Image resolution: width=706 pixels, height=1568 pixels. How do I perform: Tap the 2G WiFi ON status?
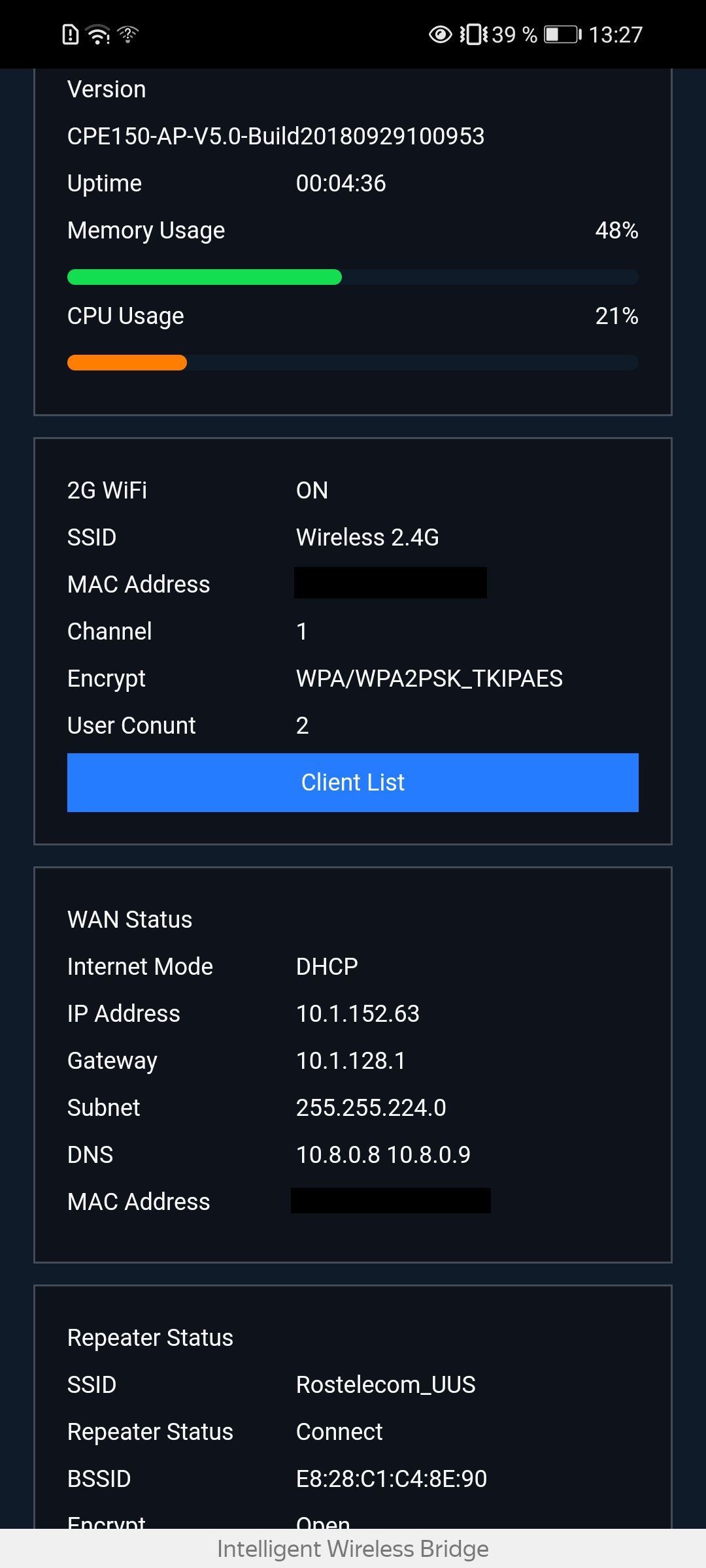point(312,490)
